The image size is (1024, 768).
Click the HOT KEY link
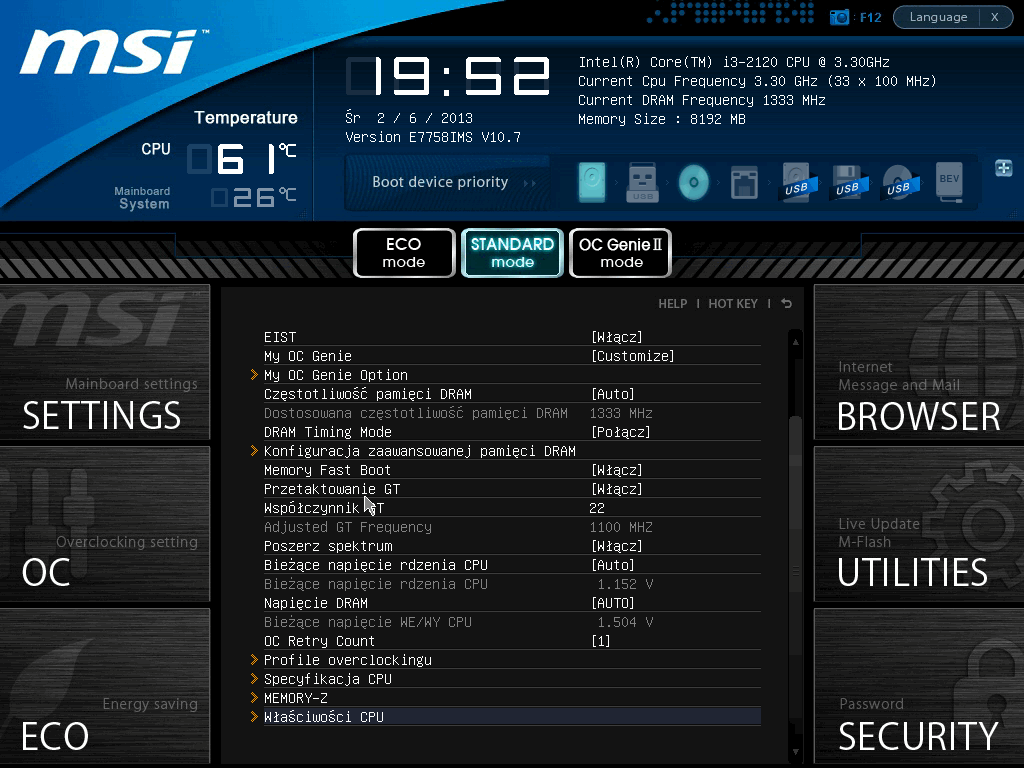(733, 304)
